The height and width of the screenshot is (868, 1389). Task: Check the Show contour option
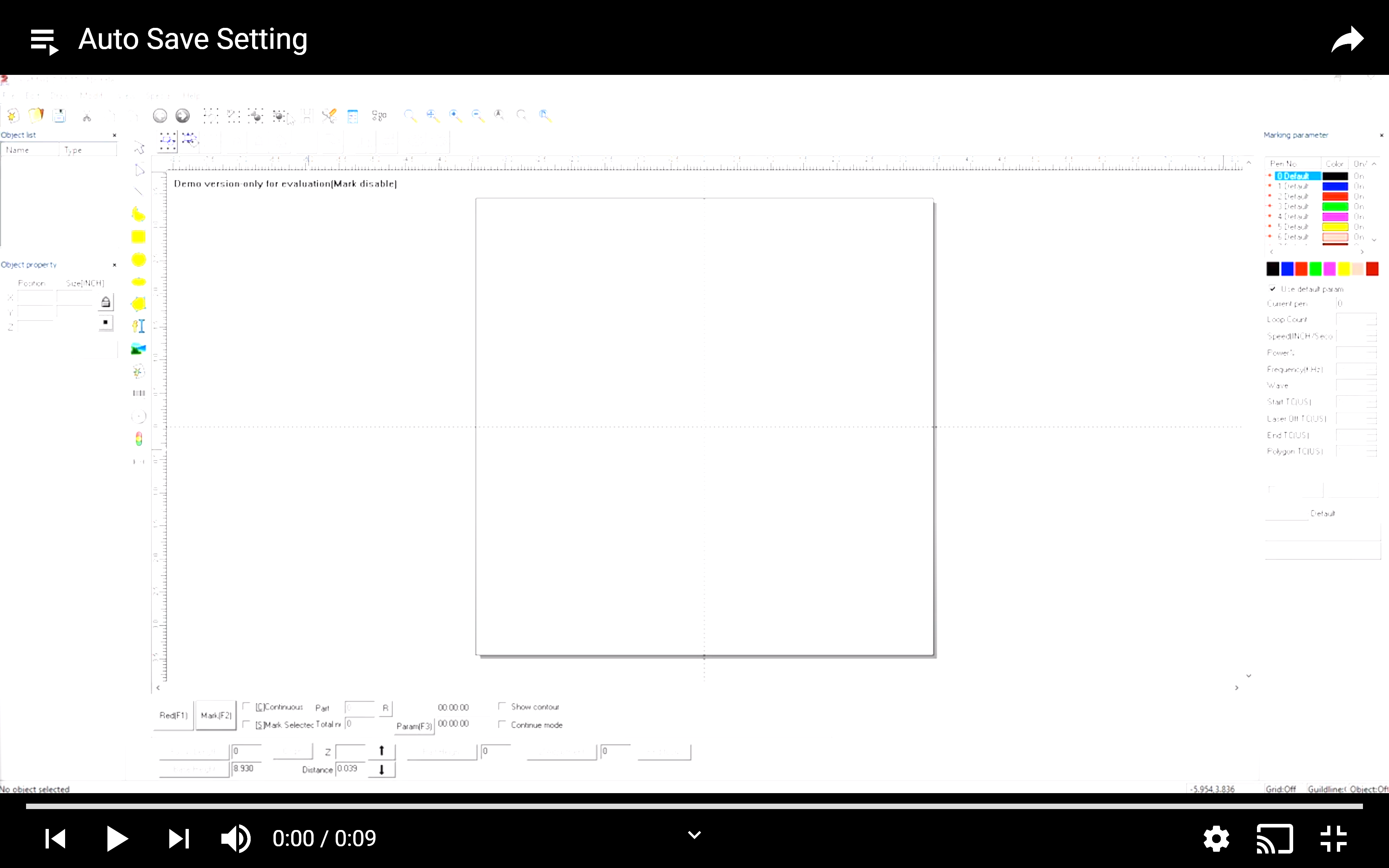[502, 706]
